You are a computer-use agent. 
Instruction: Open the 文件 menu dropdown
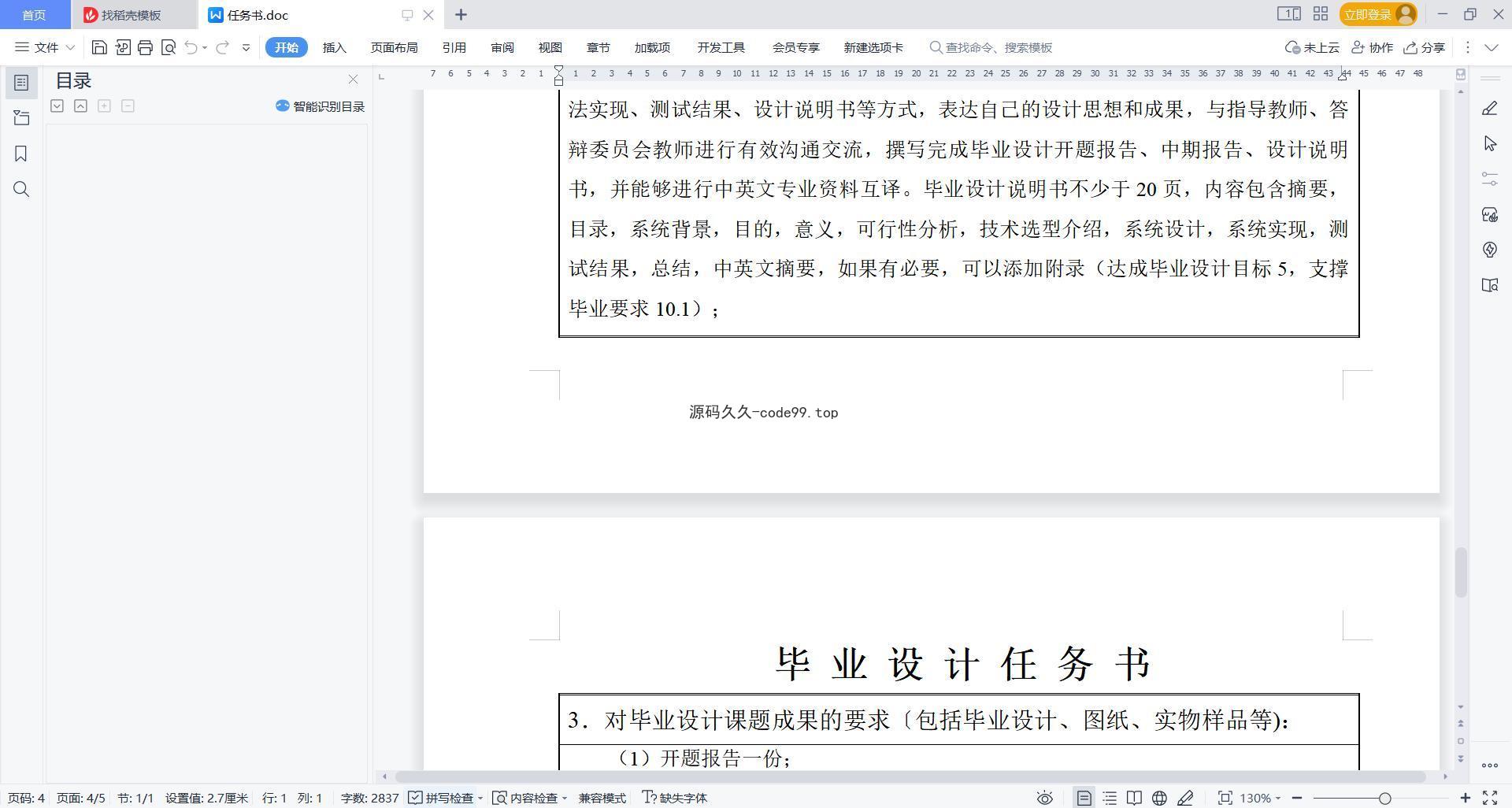45,47
